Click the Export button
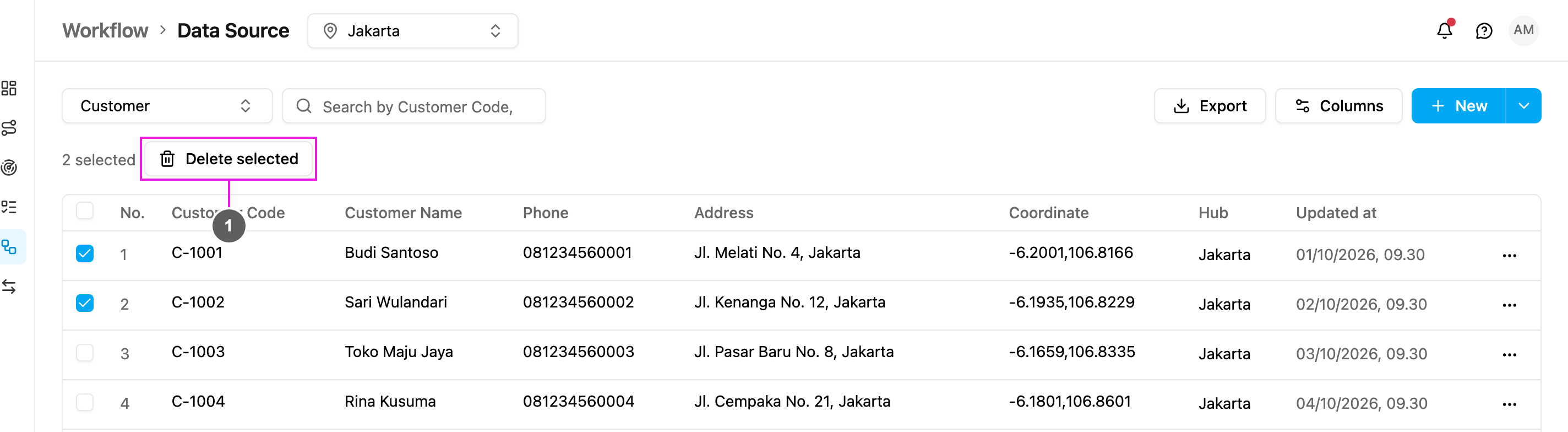 click(x=1210, y=106)
